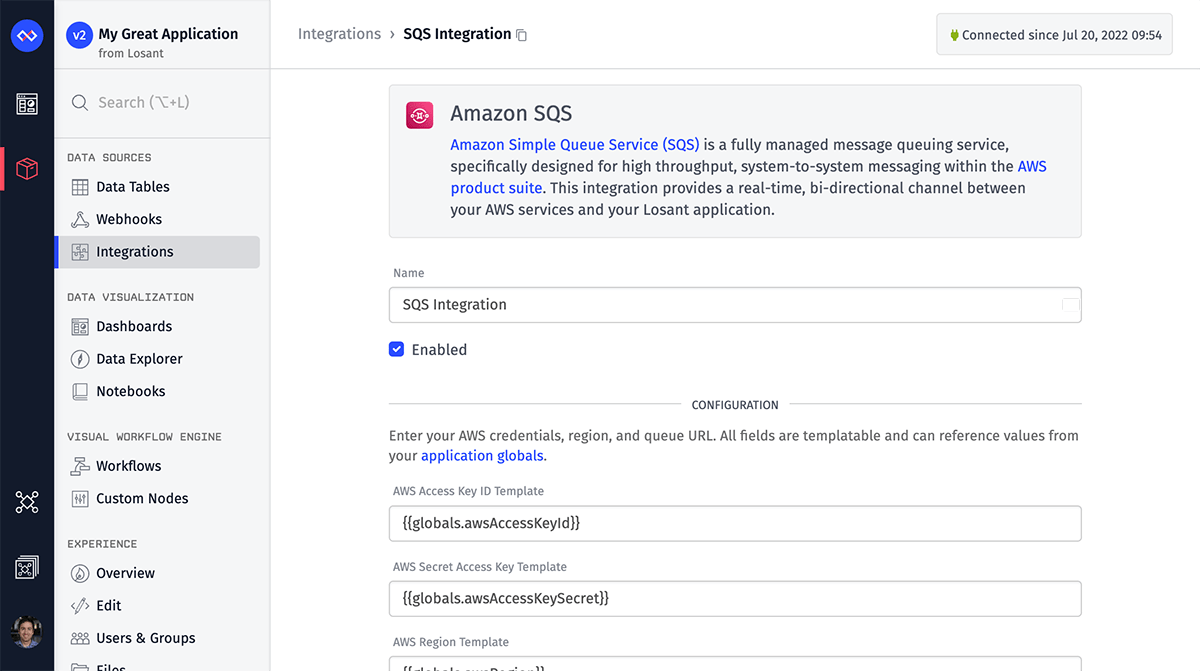Click the copy icon beside SQS Integration
The width and height of the screenshot is (1200, 671).
pyautogui.click(x=521, y=34)
